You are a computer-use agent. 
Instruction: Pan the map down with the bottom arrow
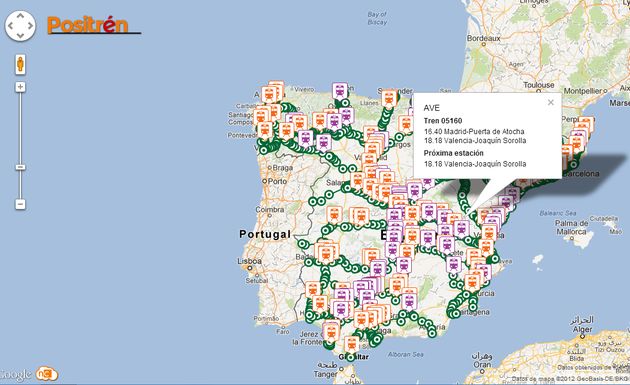(20, 36)
